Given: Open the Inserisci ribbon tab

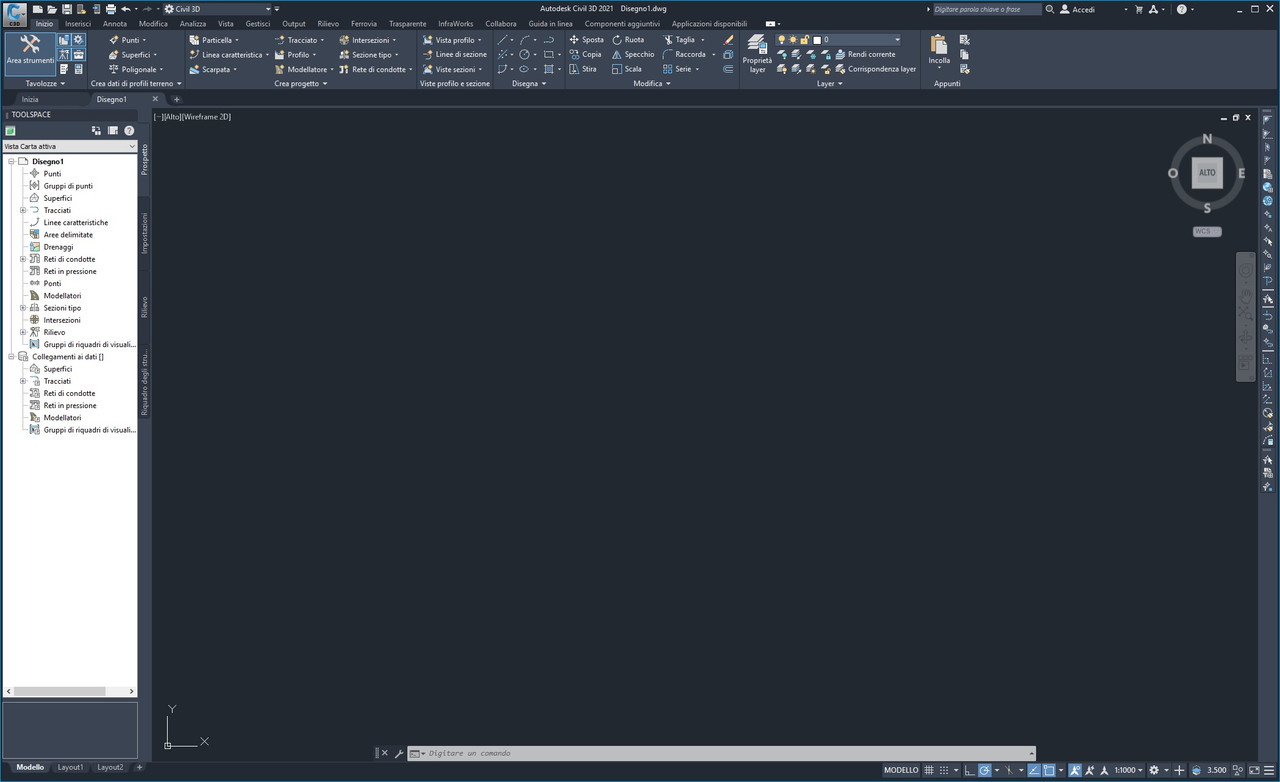Looking at the screenshot, I should (x=78, y=23).
